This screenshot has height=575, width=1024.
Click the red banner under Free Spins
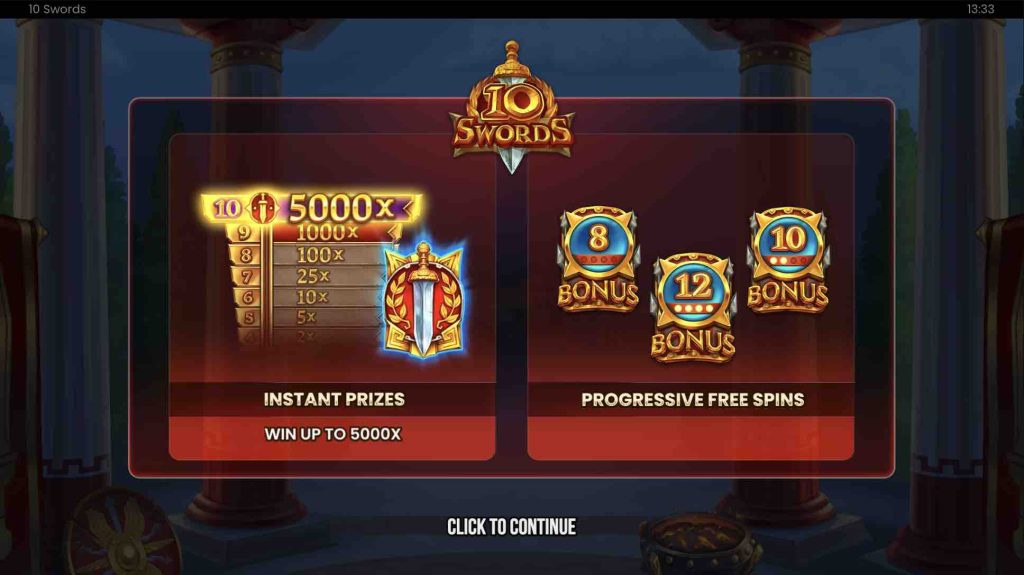click(690, 438)
